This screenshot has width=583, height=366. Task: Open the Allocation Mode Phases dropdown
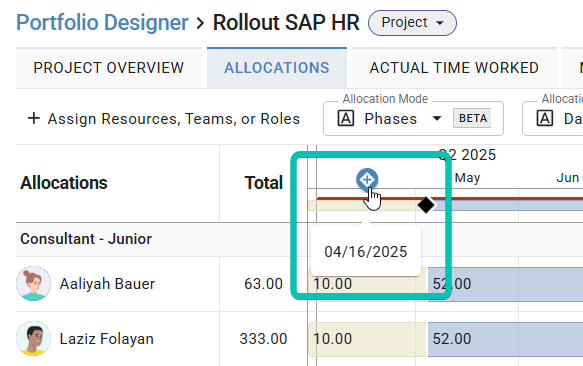click(x=413, y=119)
